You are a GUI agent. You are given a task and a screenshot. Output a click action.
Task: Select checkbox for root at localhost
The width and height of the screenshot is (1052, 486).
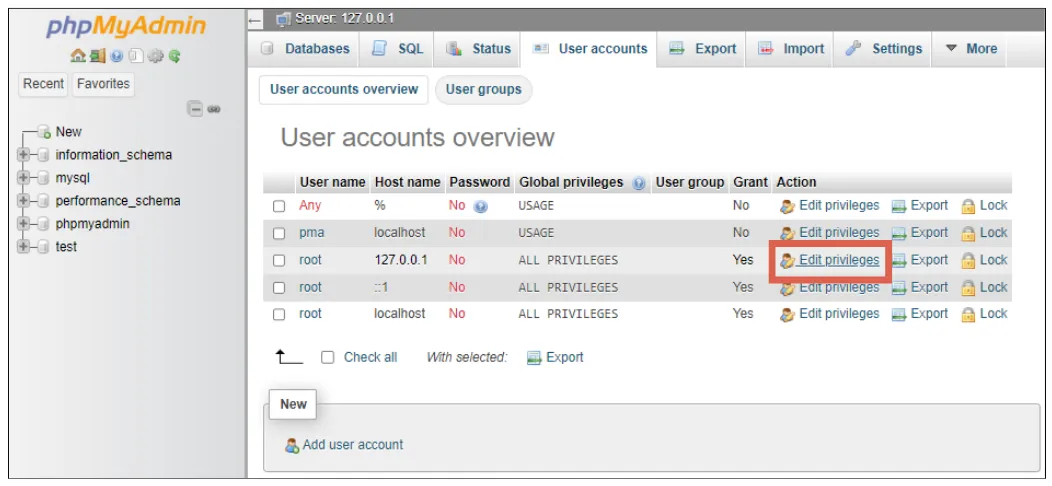click(279, 314)
